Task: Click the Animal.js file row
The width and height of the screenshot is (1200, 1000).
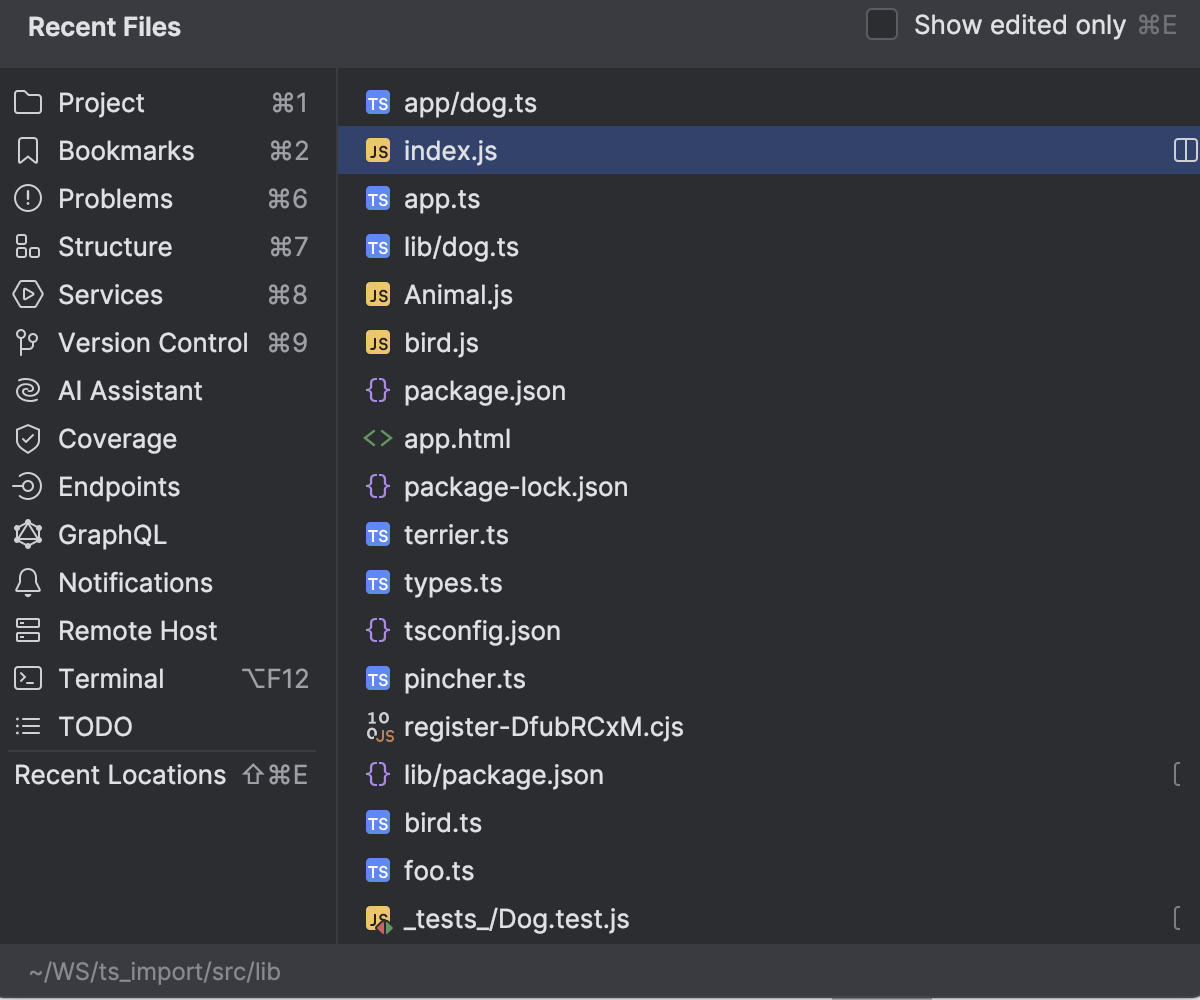Action: pos(457,294)
